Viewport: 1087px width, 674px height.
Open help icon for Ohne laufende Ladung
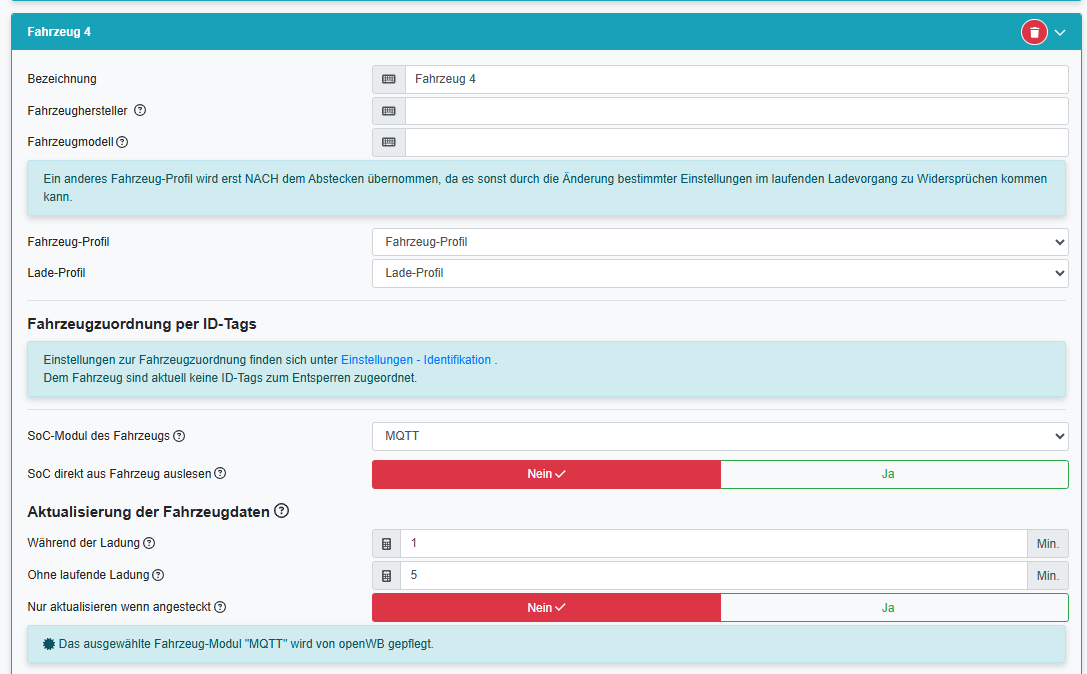coord(158,575)
